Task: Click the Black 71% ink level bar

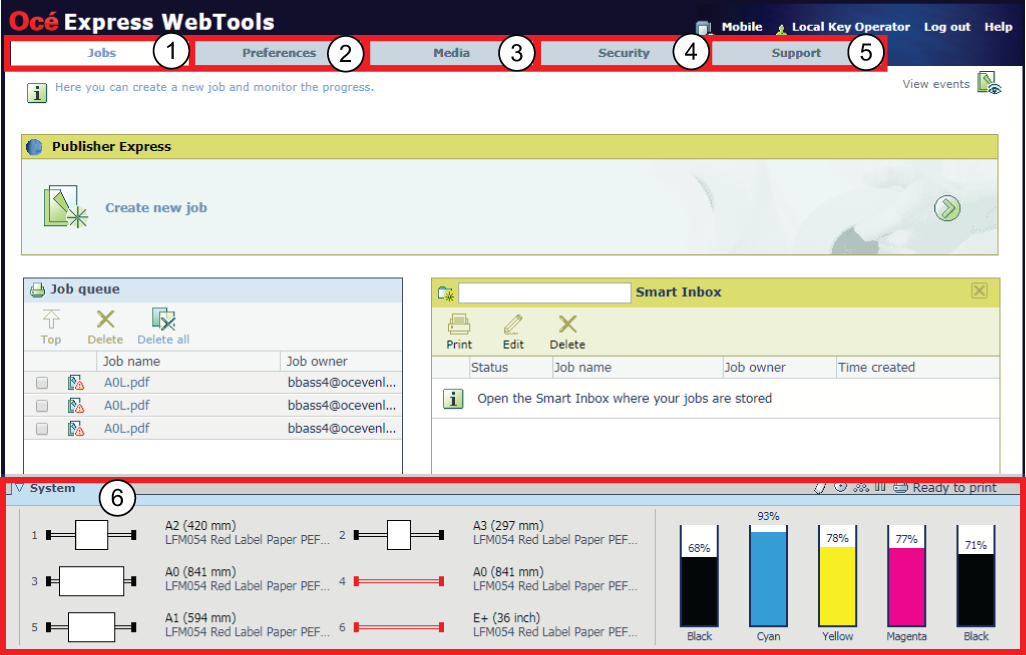Action: [976, 575]
